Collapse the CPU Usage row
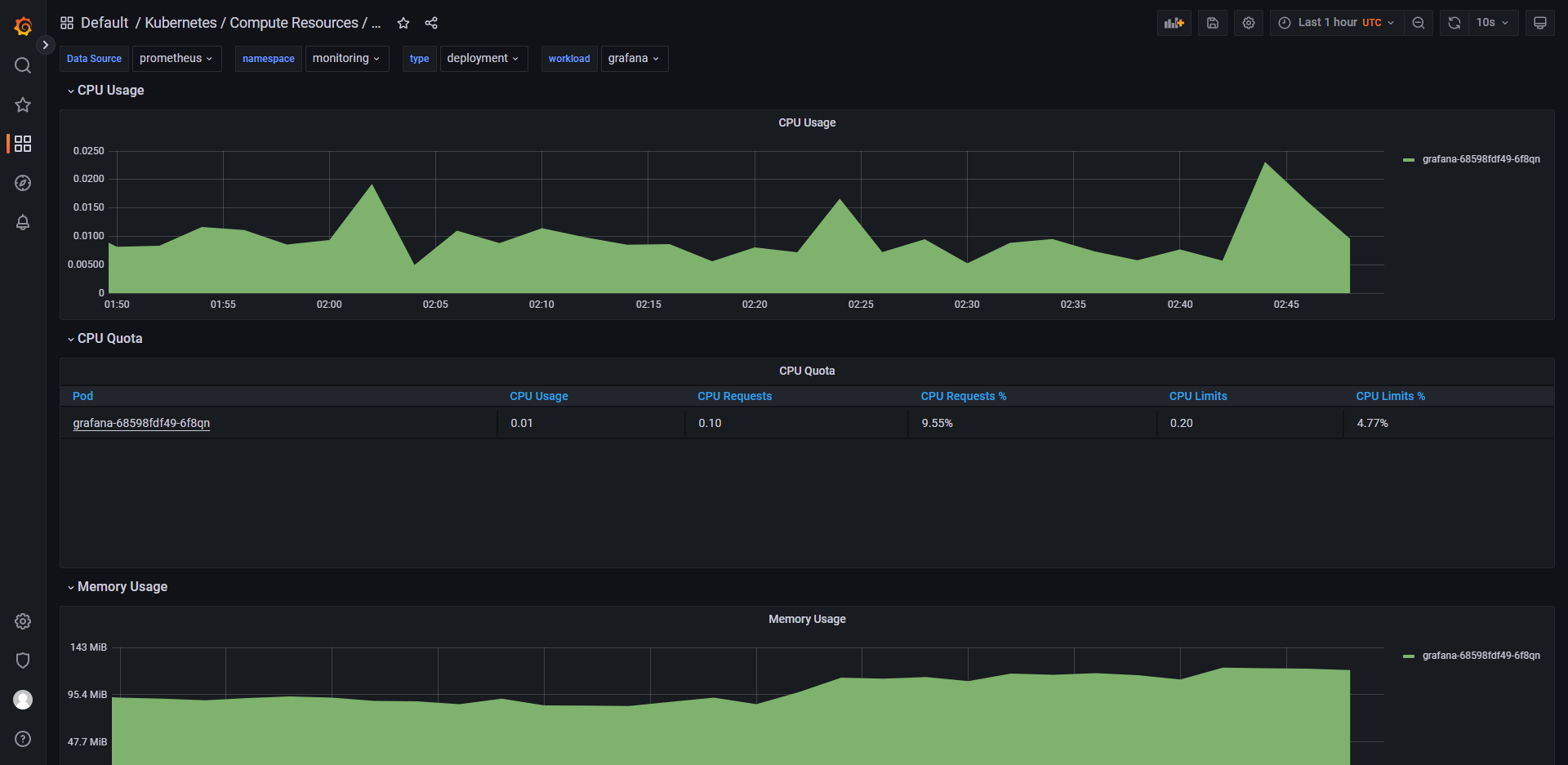The height and width of the screenshot is (765, 1568). coord(106,91)
